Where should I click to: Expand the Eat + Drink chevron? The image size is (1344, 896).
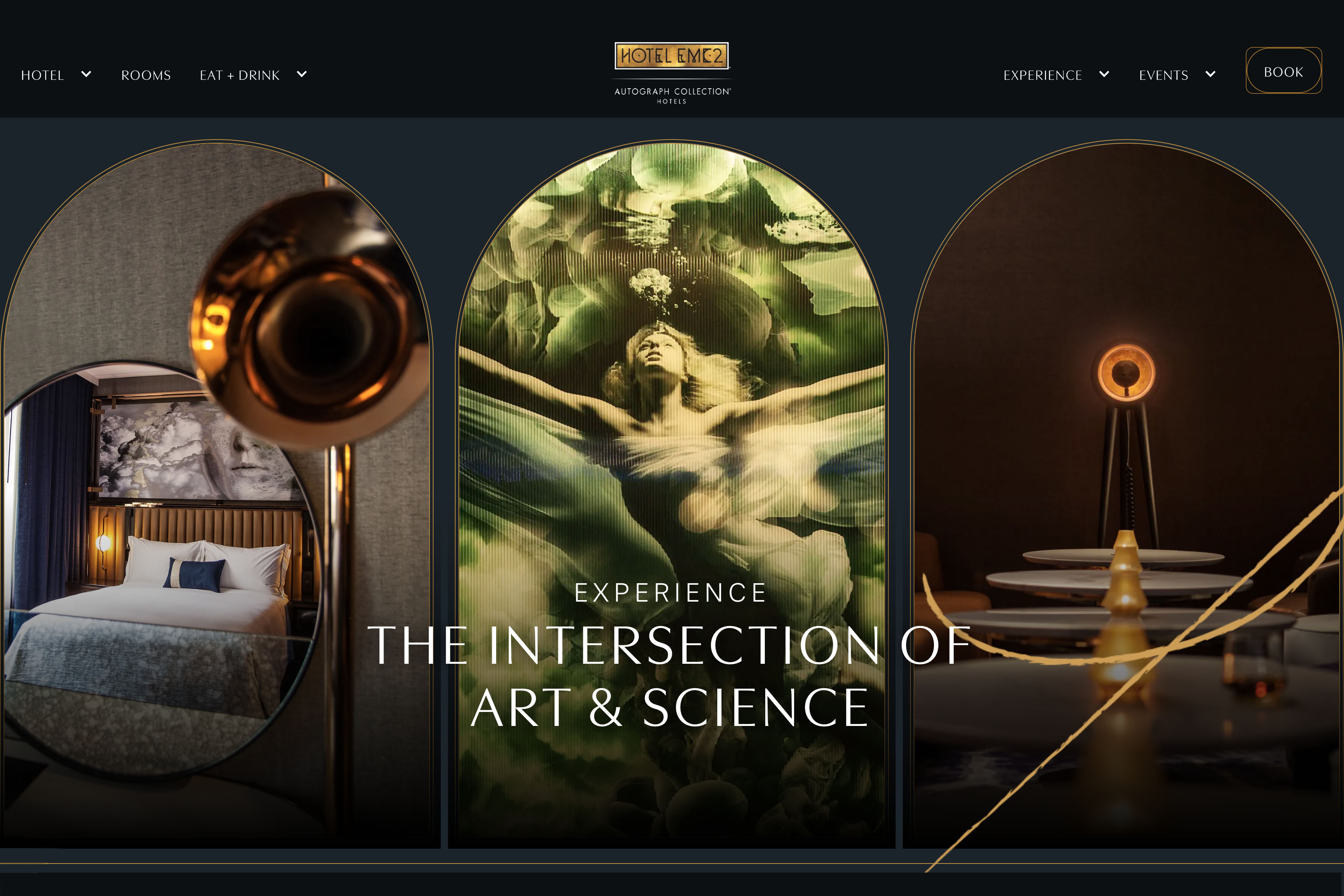pyautogui.click(x=302, y=74)
